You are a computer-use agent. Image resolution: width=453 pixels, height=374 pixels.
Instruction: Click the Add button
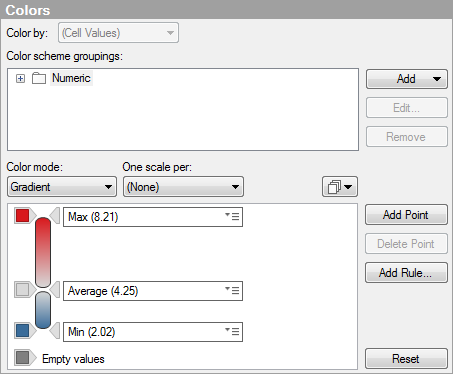407,79
